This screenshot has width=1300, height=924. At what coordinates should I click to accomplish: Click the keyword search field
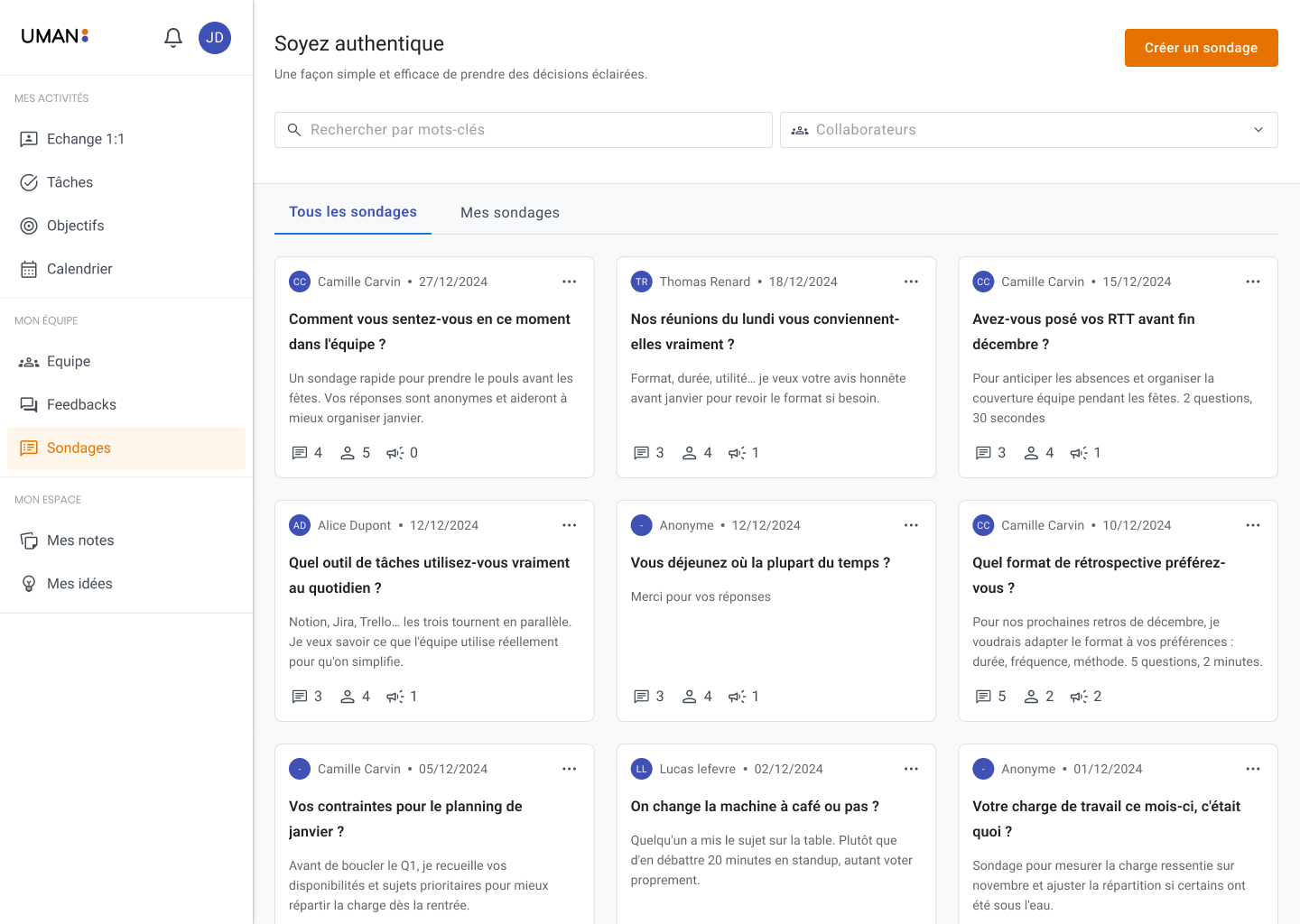(x=524, y=129)
